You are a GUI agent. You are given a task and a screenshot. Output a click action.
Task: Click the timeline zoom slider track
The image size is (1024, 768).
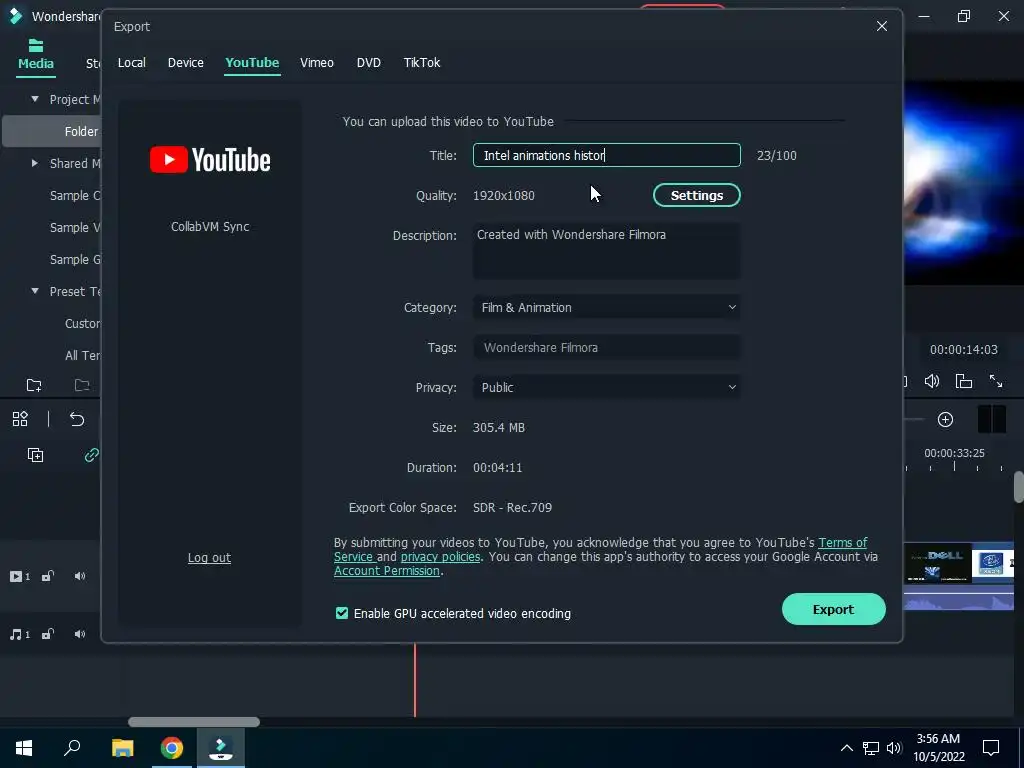[914, 419]
